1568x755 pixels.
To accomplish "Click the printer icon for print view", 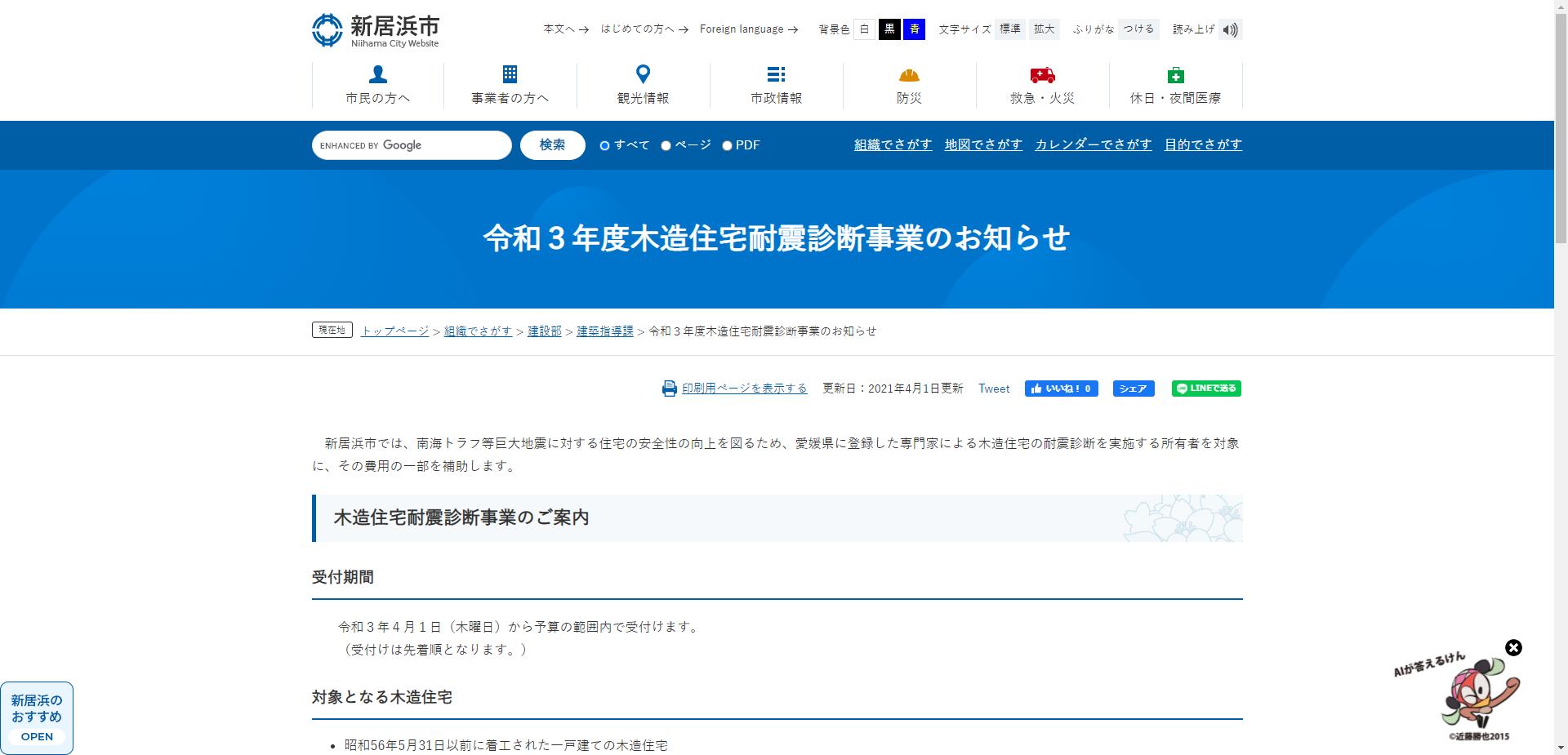I will tap(669, 389).
